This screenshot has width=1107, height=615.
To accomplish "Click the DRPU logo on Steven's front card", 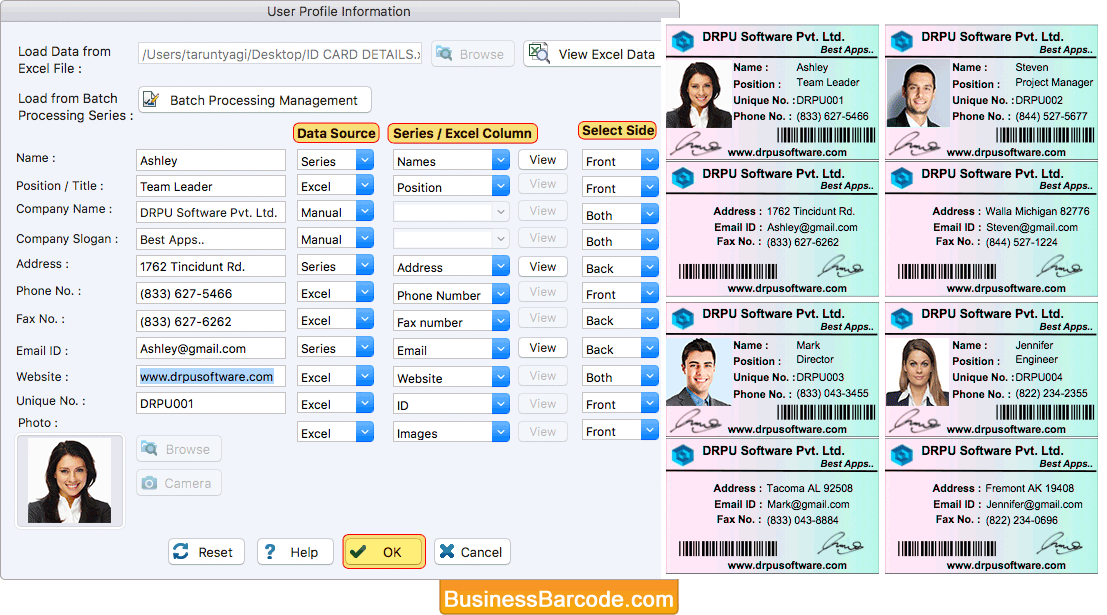I will pos(902,41).
